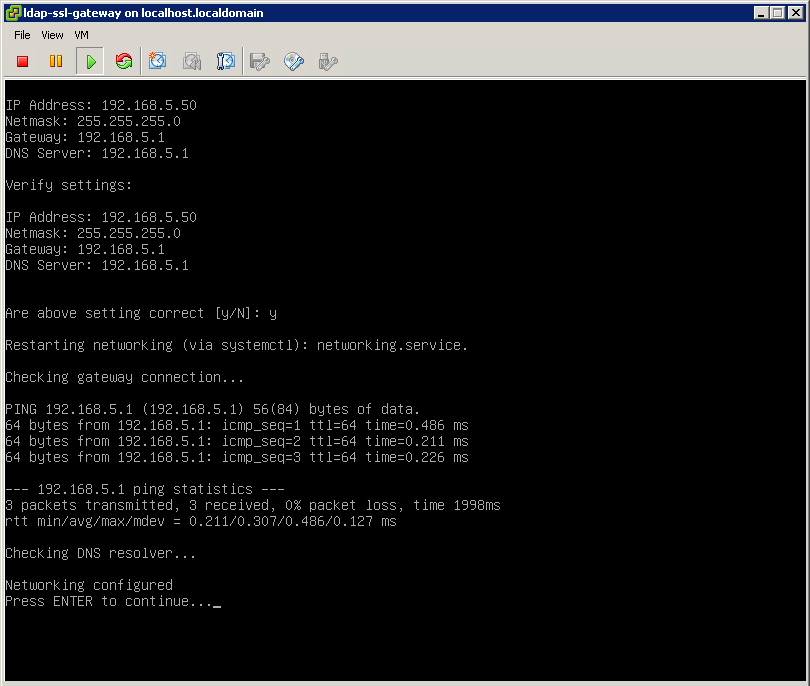Screen dimensions: 810x686
Task: Open the File menu
Action: (x=21, y=35)
